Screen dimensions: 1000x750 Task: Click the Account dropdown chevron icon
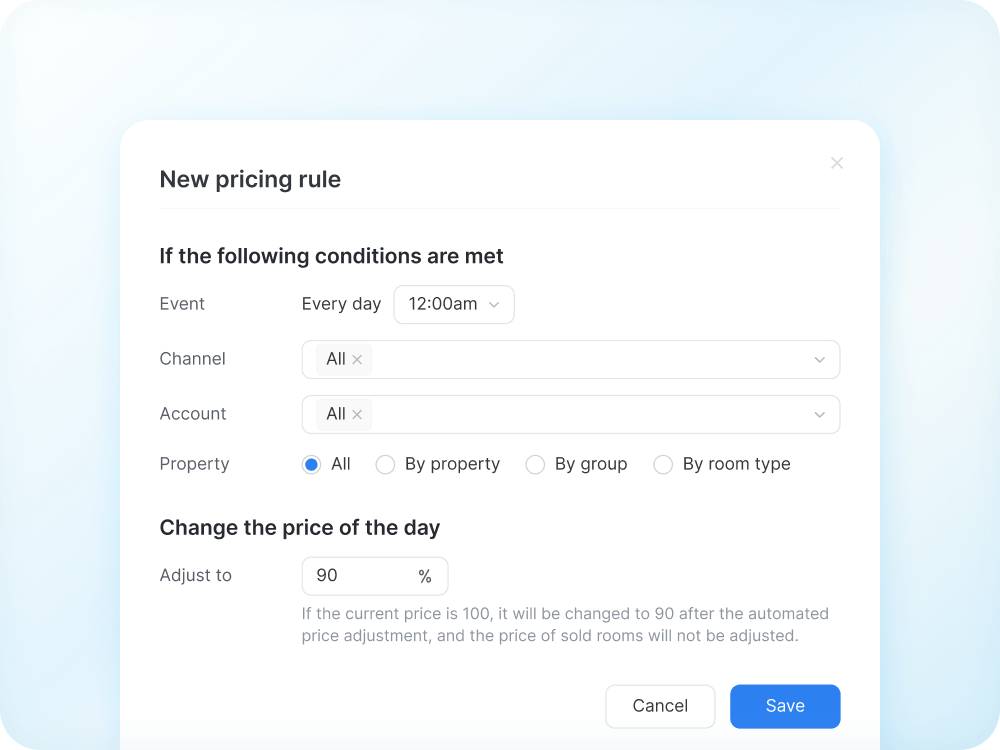point(819,414)
